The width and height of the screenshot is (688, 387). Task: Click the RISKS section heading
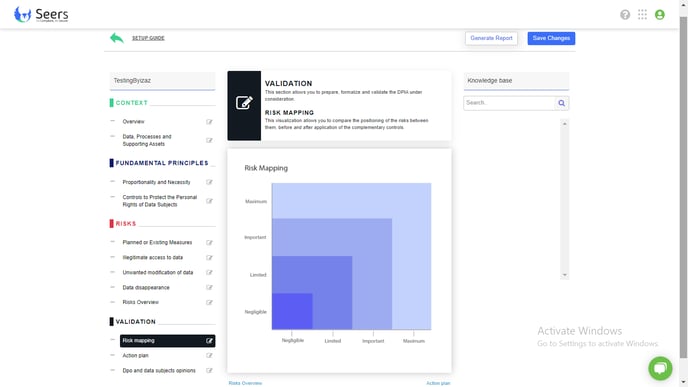(126, 223)
